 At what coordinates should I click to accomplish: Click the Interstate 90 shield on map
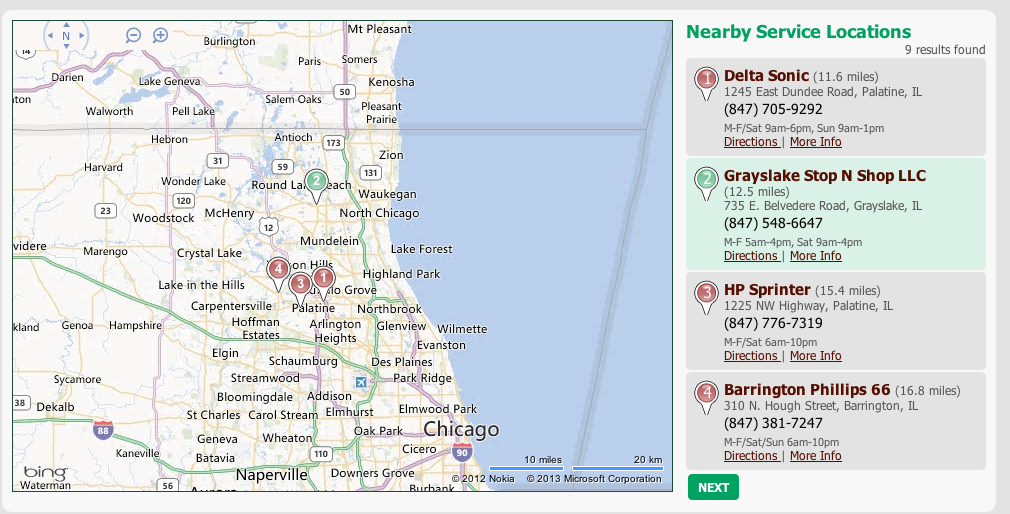[x=462, y=452]
